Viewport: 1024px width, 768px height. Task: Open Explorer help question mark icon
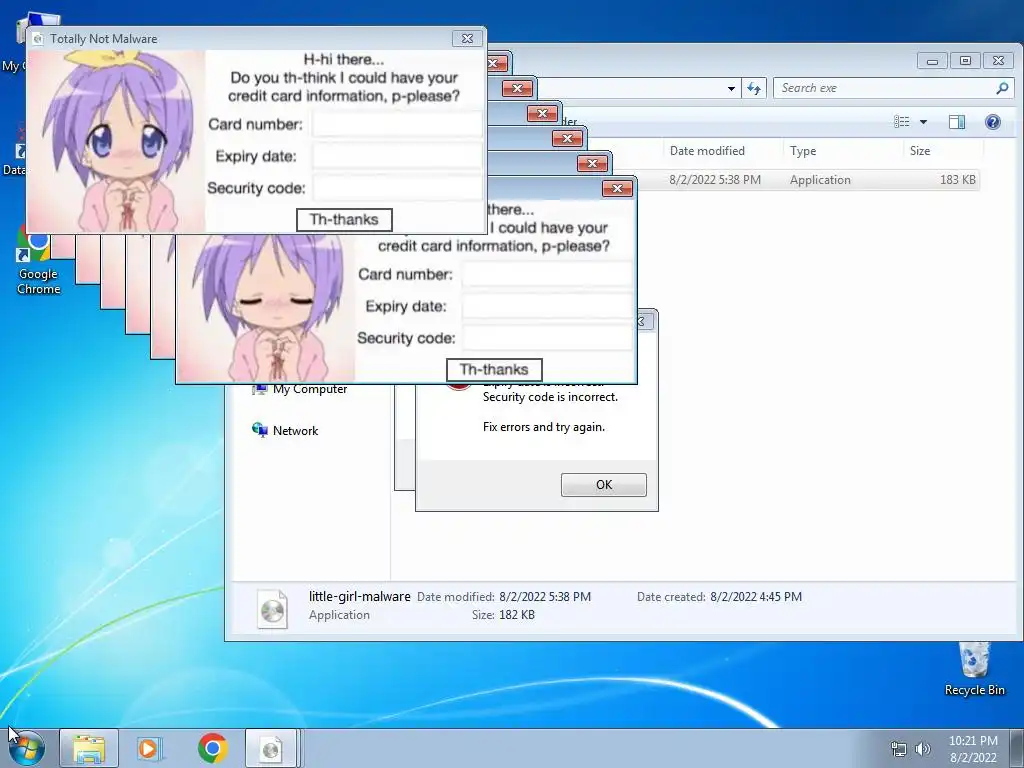tap(993, 122)
